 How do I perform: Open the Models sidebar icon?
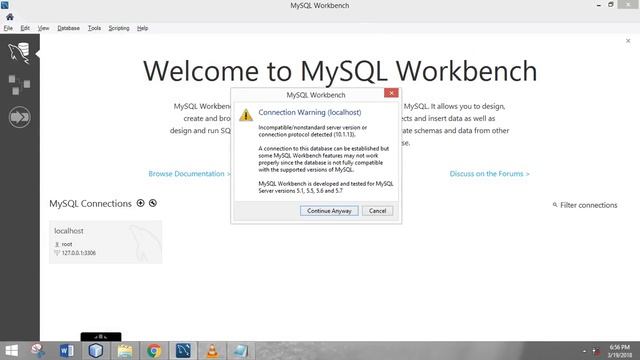click(19, 84)
